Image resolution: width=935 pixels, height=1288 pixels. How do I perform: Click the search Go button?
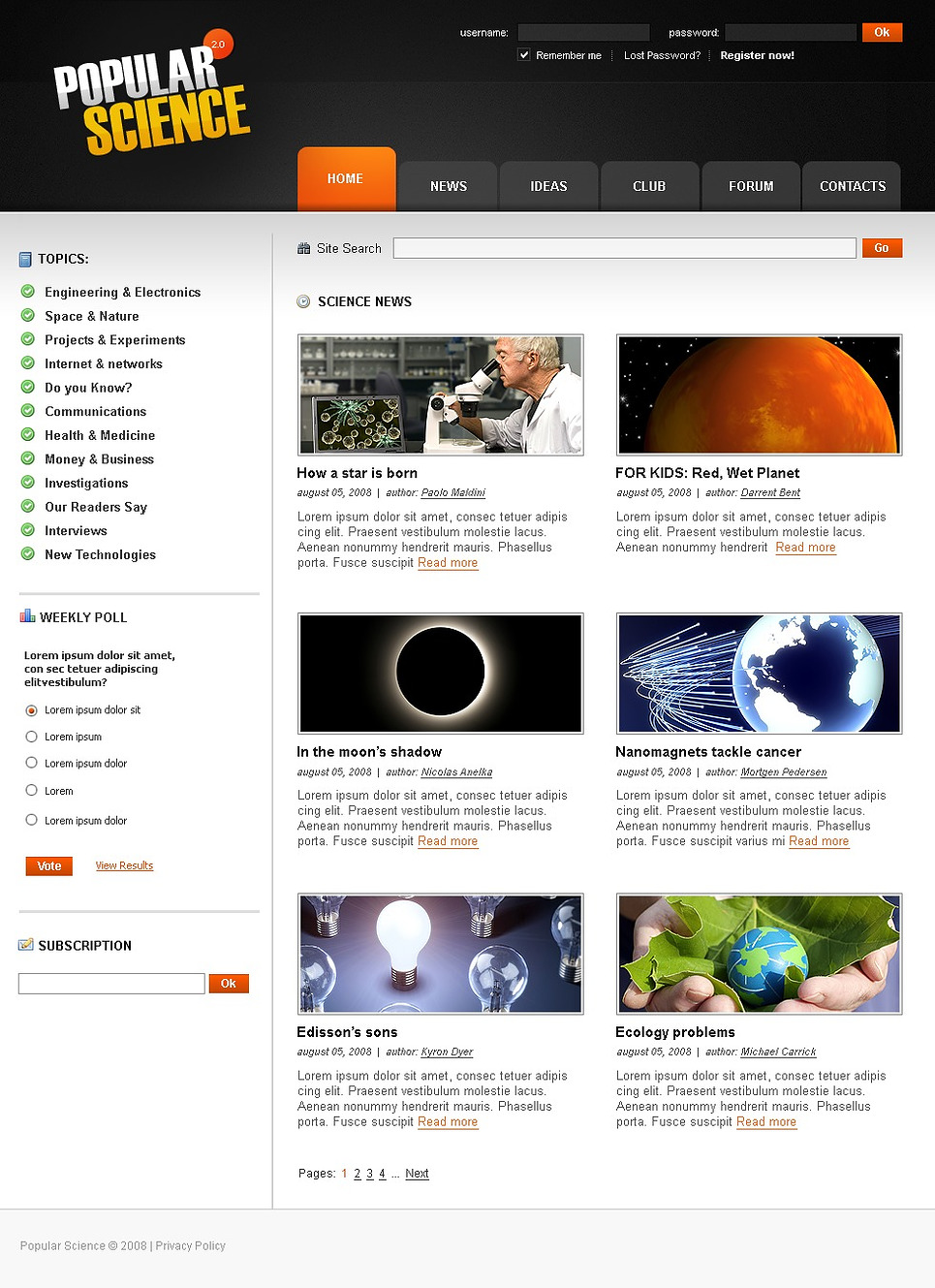tap(882, 248)
